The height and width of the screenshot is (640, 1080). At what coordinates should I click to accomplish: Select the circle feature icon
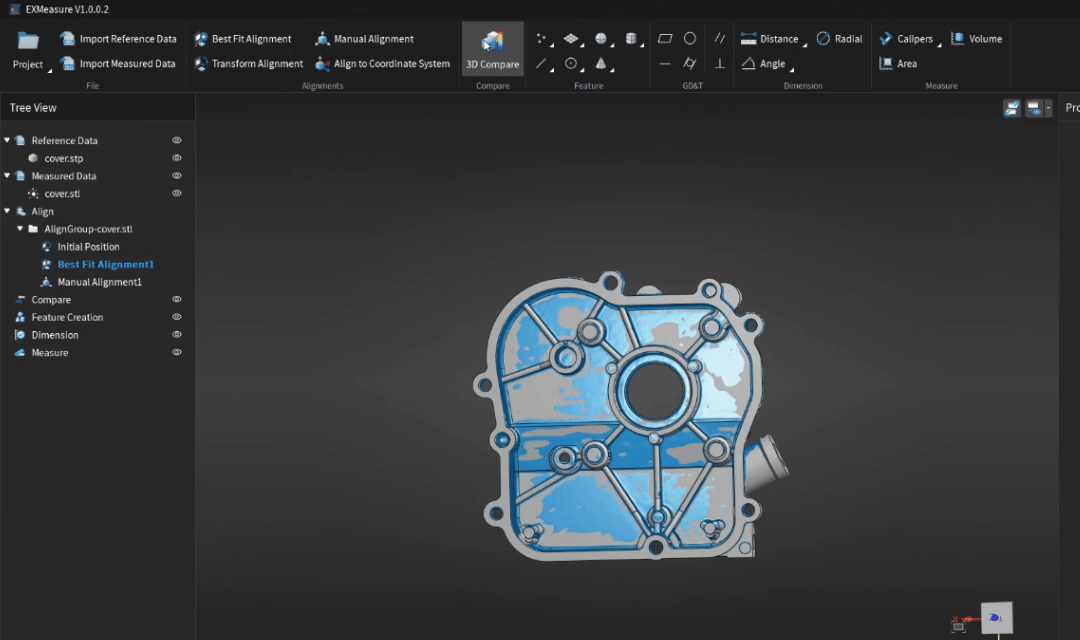571,63
